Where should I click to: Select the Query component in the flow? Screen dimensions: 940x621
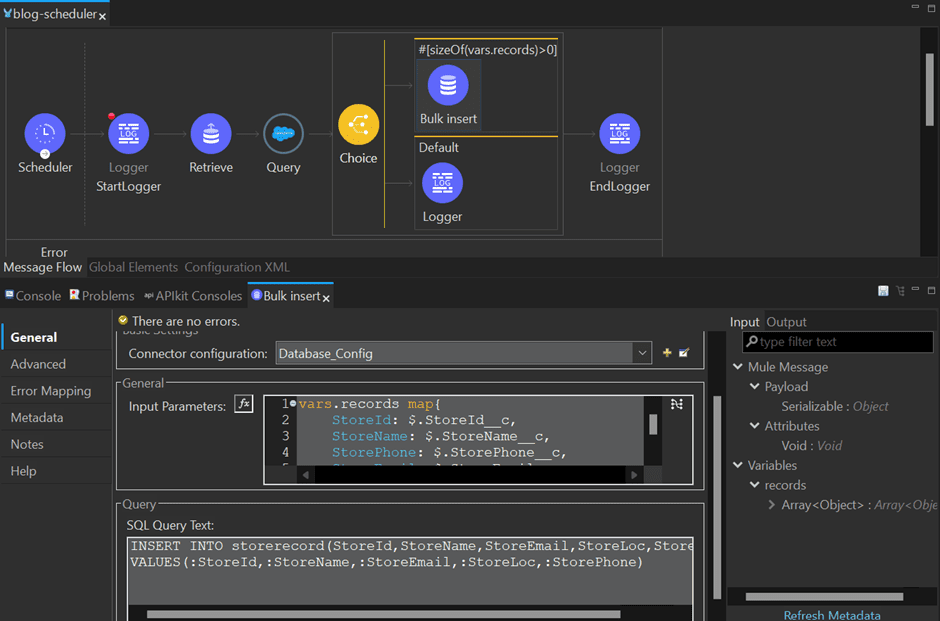click(x=283, y=133)
